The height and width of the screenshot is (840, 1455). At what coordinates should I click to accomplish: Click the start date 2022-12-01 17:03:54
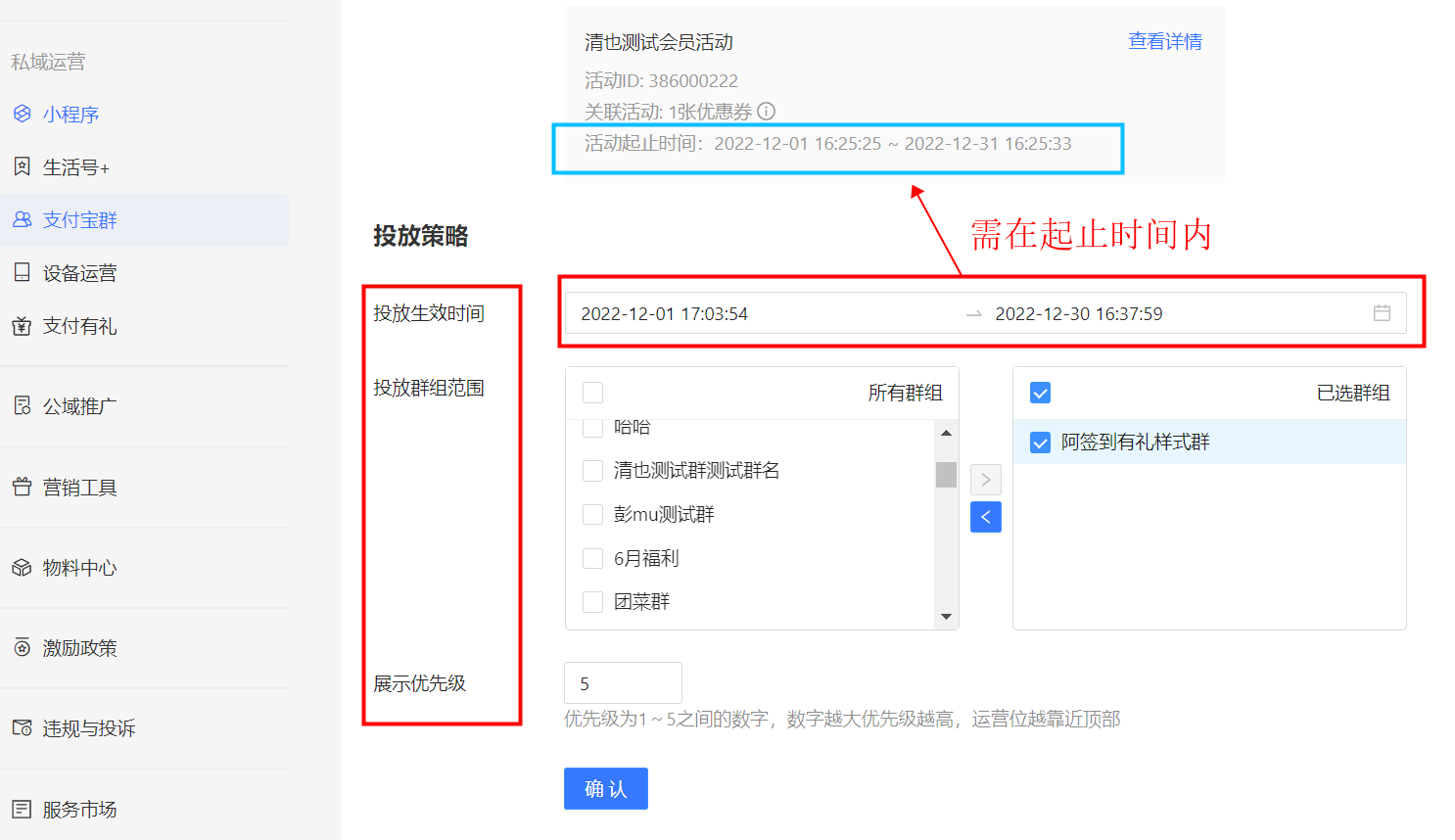(665, 314)
